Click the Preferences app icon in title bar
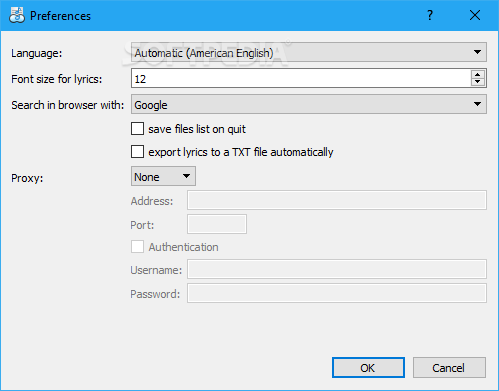Image resolution: width=499 pixels, height=391 pixels. click(x=17, y=15)
